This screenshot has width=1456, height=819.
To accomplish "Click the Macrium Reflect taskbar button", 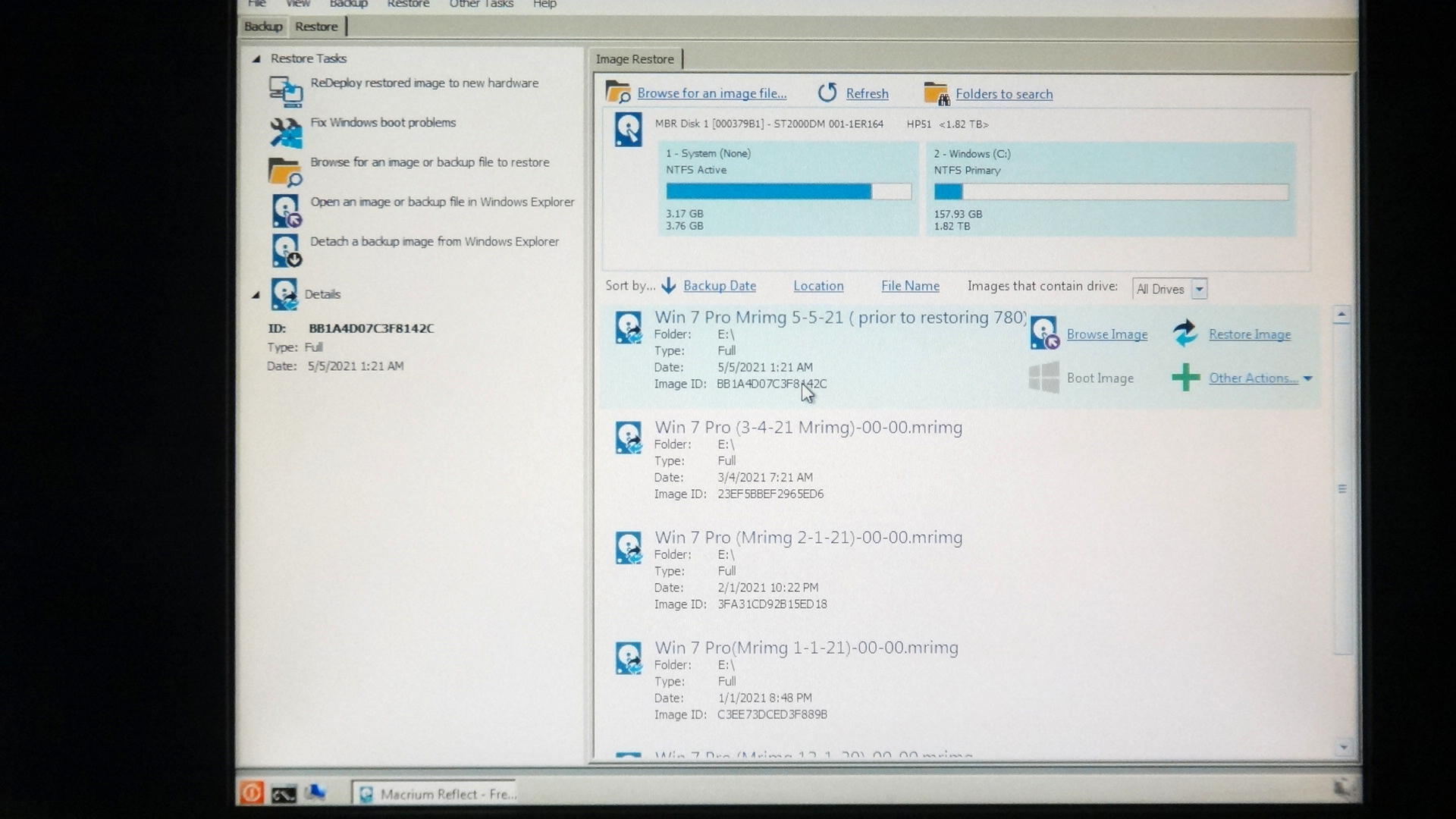I will [x=435, y=793].
